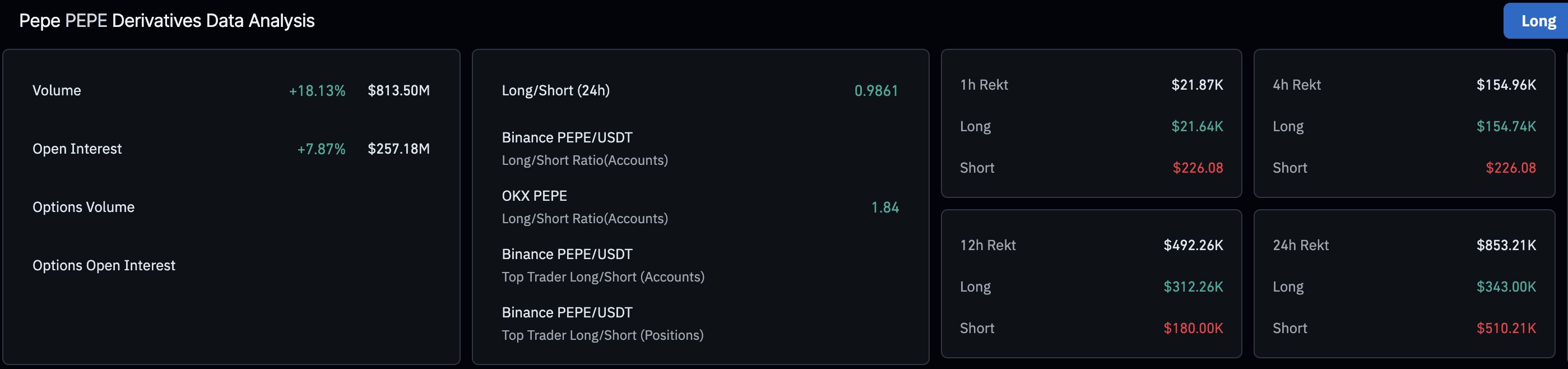Click the Pepe PEPE Derivatives Data Analysis heading

point(167,21)
